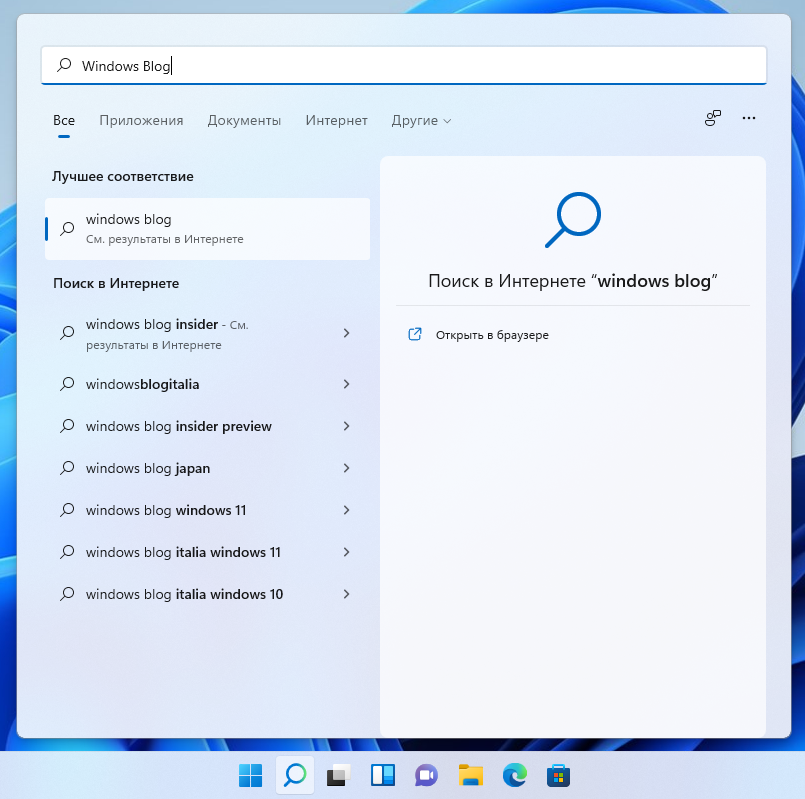
Task: Click the Search icon on the taskbar
Action: click(295, 775)
